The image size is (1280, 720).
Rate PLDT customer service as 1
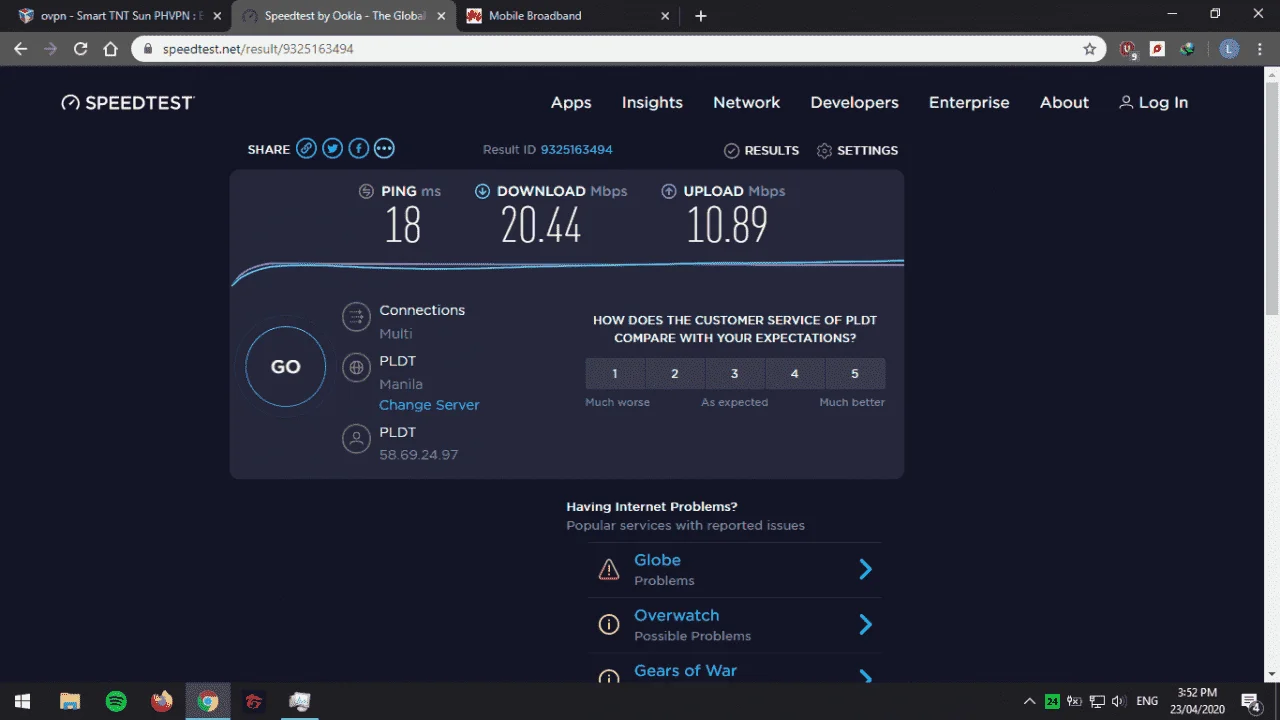[x=615, y=374]
